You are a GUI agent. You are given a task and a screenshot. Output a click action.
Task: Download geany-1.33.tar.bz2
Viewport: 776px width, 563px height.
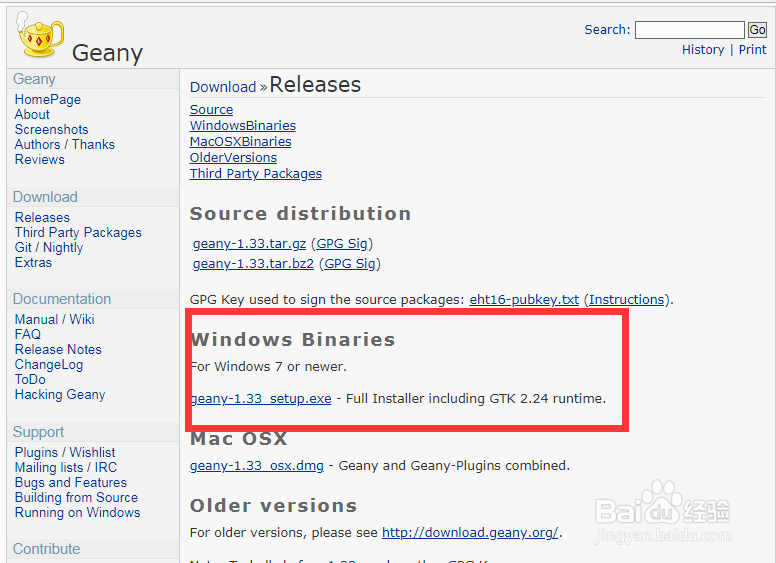click(x=253, y=264)
